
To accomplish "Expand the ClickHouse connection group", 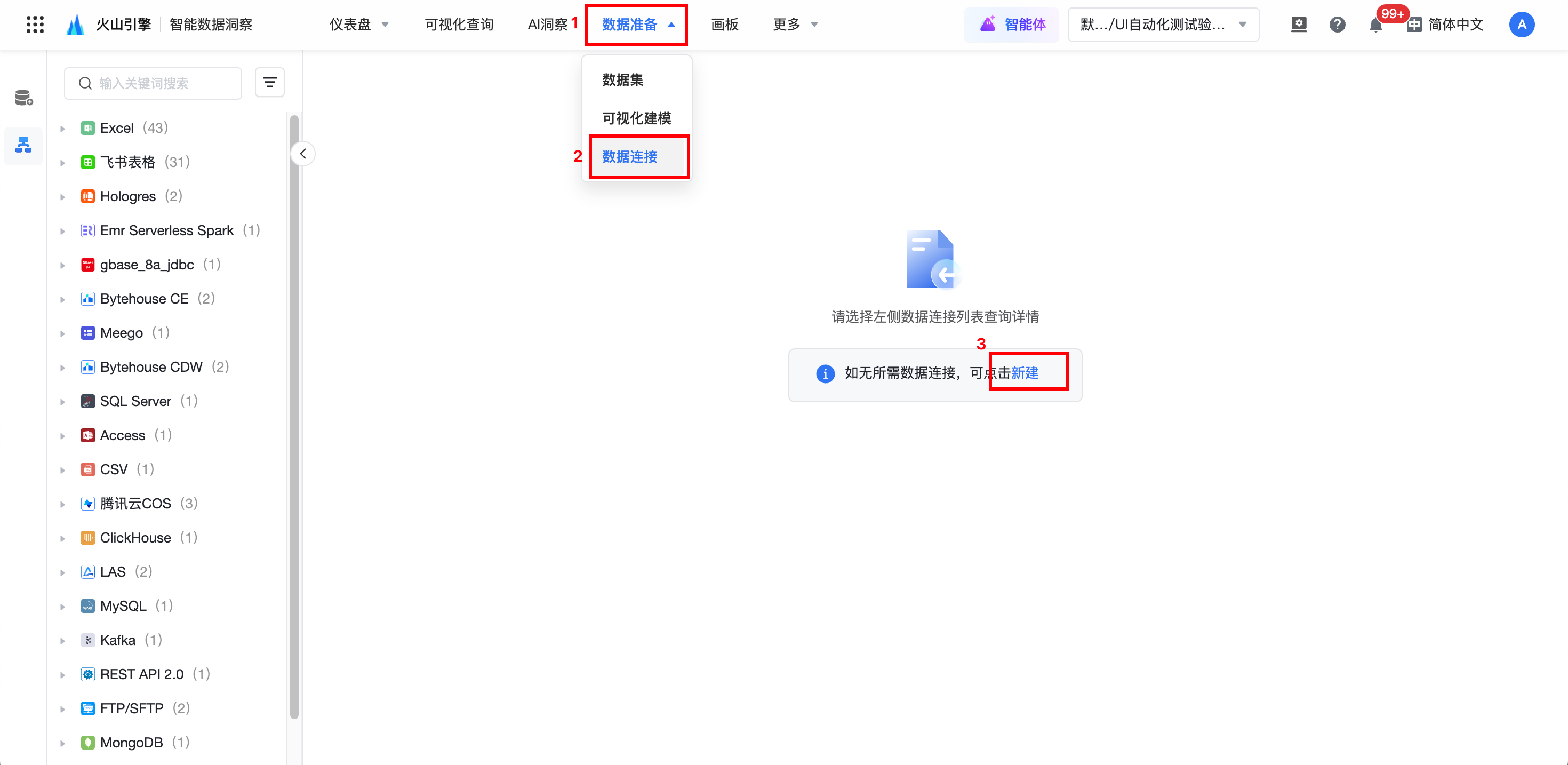I will tap(63, 538).
